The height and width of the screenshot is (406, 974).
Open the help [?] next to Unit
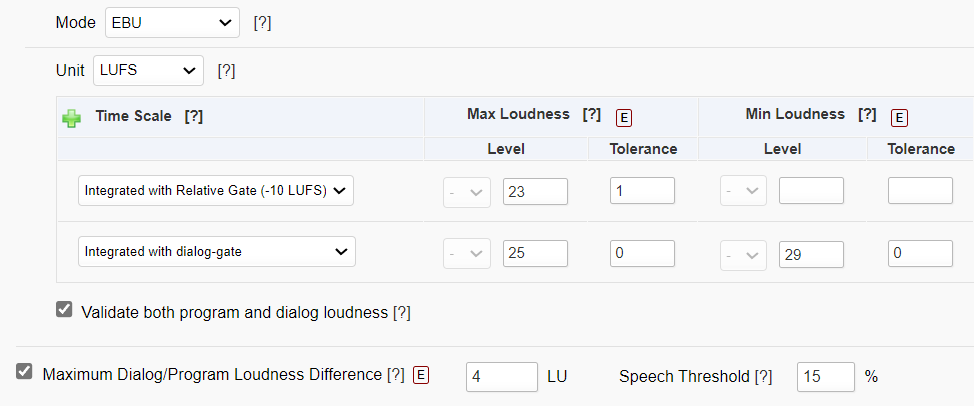(226, 71)
